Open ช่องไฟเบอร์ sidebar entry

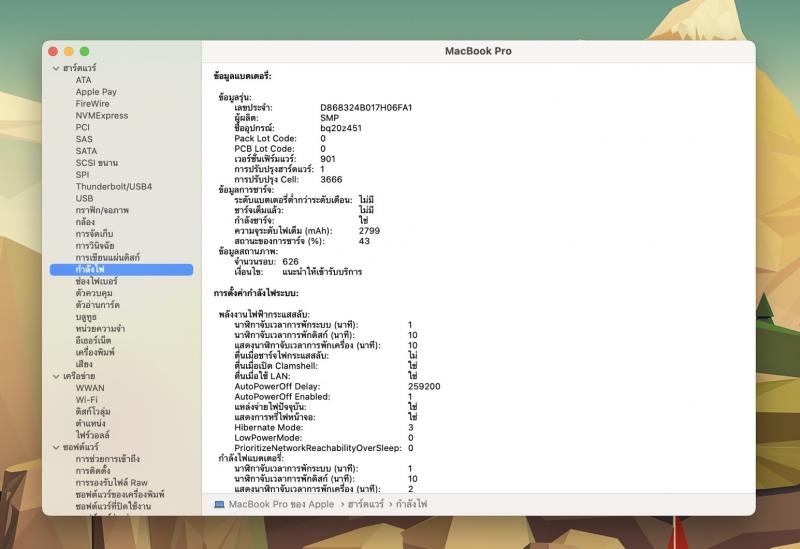(x=96, y=281)
